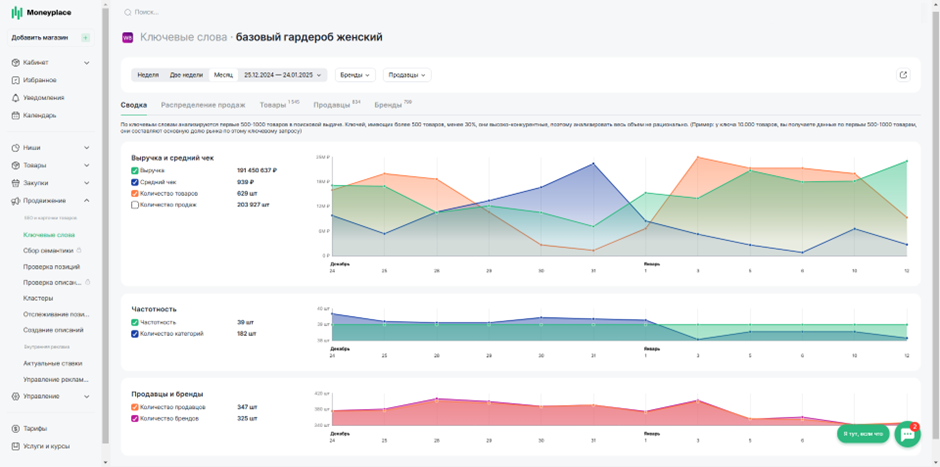The width and height of the screenshot is (940, 467).
Task: Uncheck the Выручка checkbox
Action: point(135,171)
